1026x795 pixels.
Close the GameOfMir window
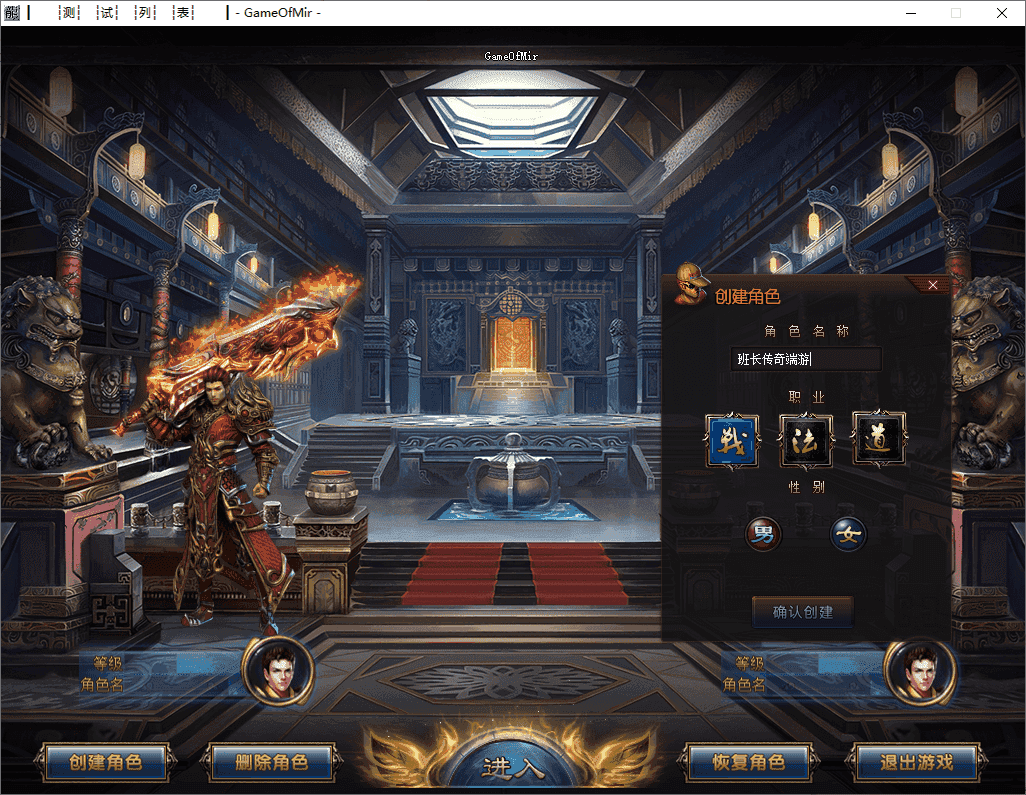point(1002,12)
